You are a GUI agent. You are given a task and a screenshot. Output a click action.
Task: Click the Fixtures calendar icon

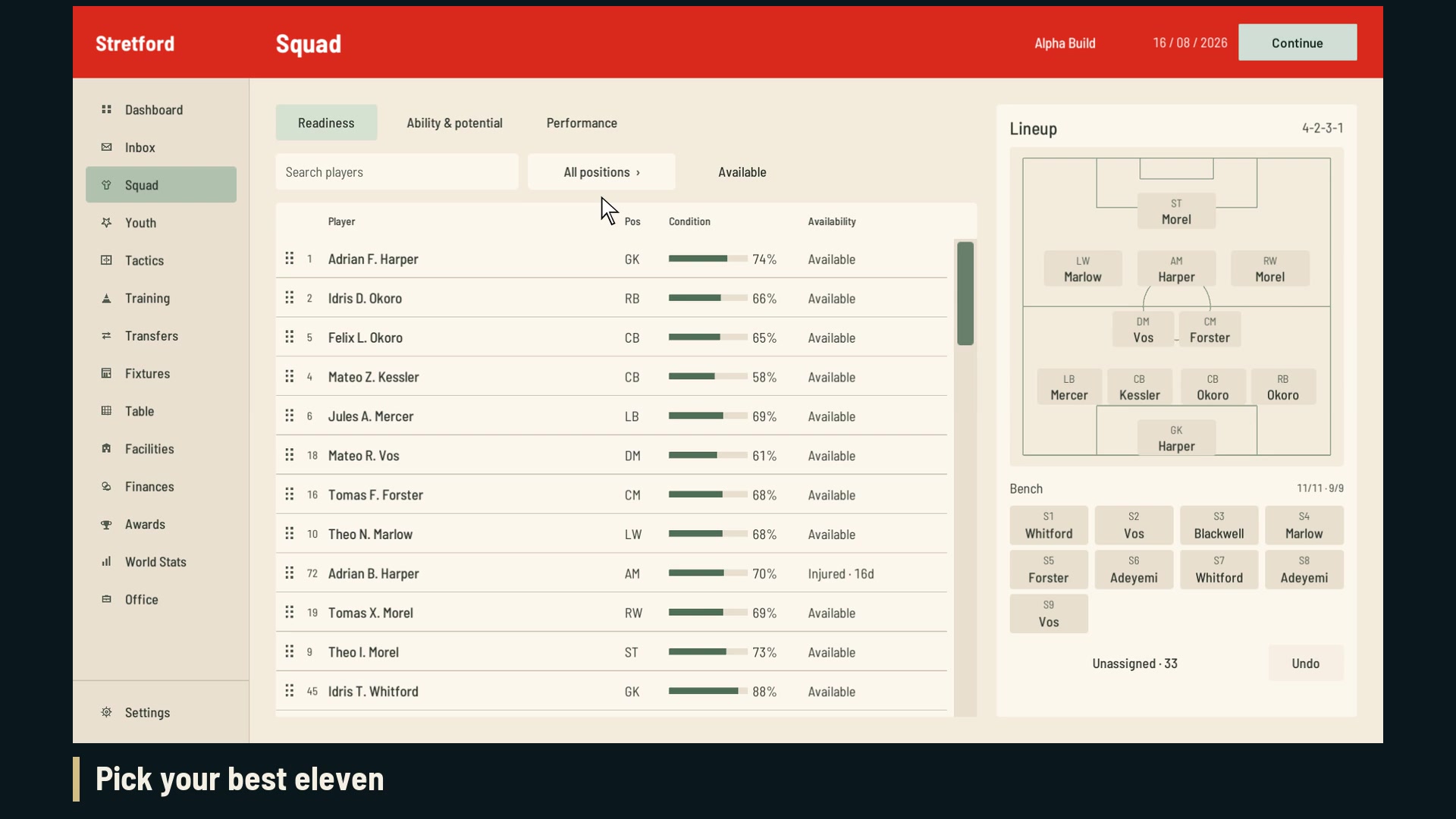(106, 373)
